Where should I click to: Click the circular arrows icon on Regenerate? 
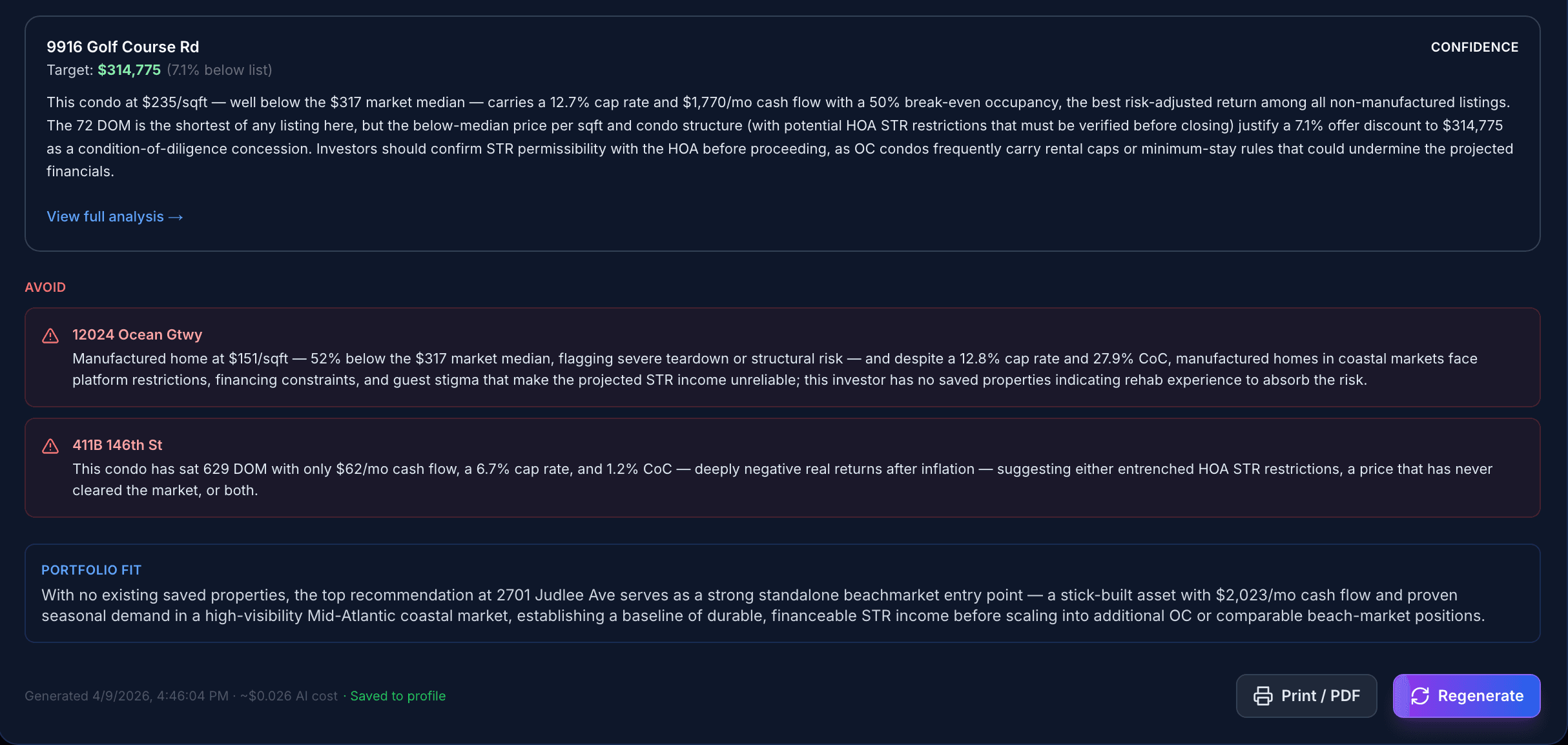click(1420, 696)
